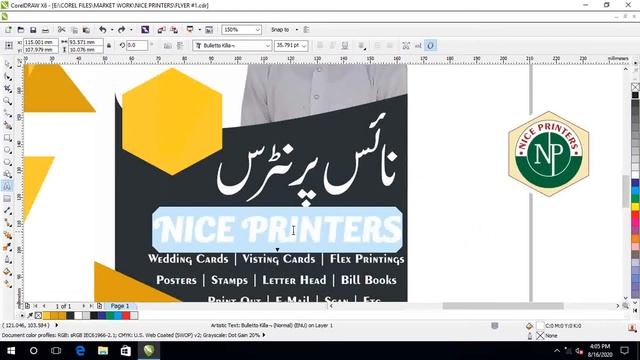Click the Publish to PDF icon
Image resolution: width=640 pixels, height=360 pixels.
click(190, 30)
